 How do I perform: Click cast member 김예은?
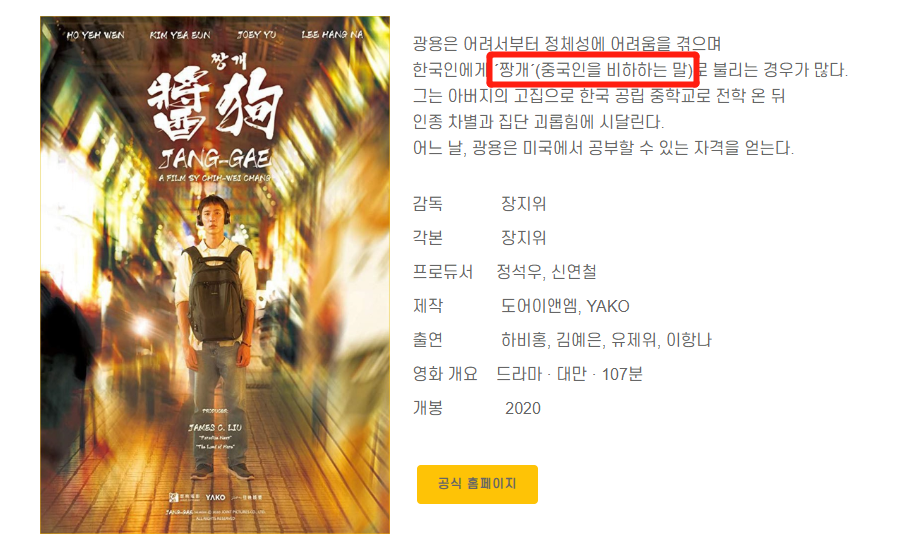578,340
